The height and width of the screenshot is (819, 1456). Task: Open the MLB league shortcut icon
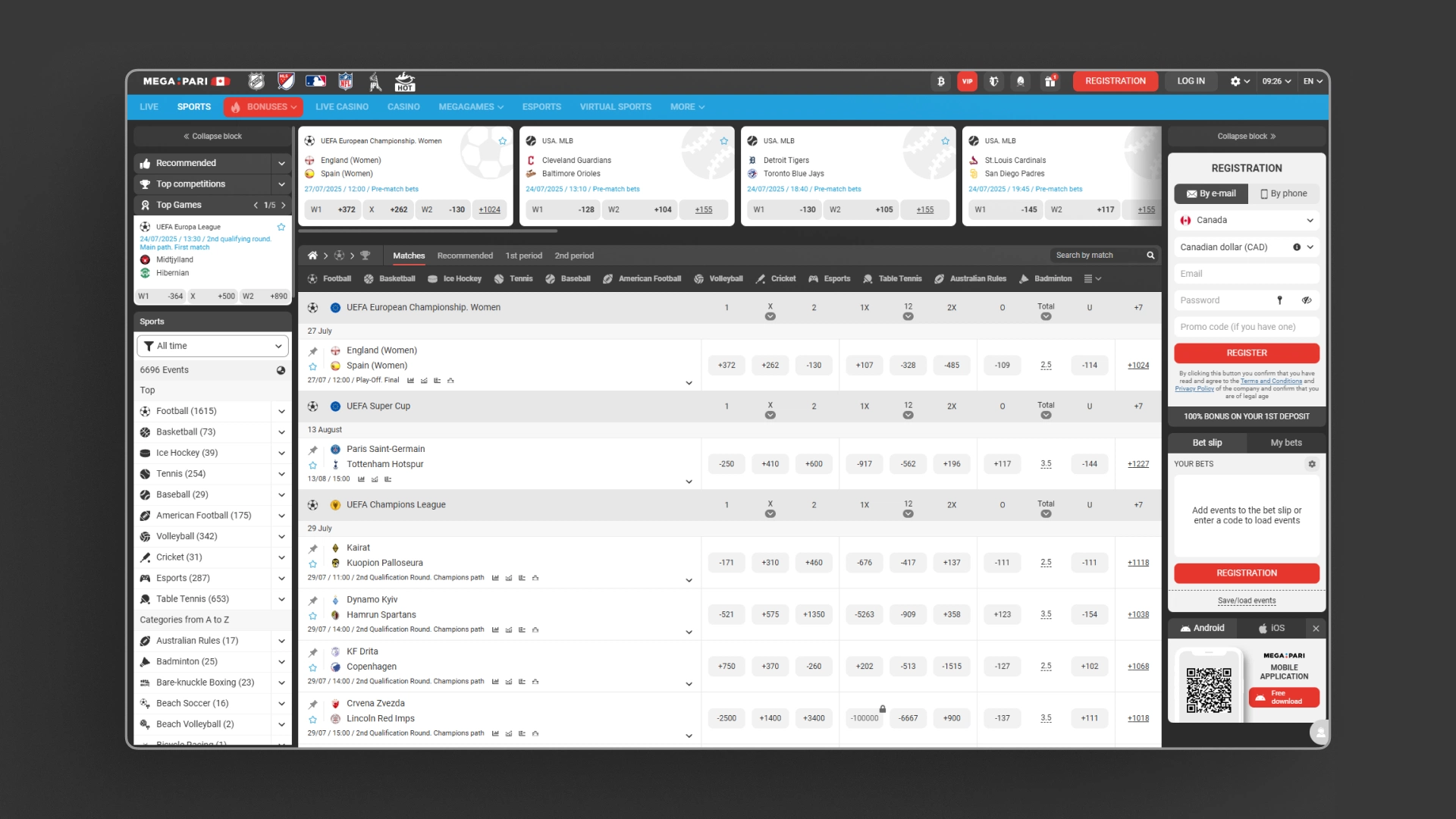click(315, 81)
